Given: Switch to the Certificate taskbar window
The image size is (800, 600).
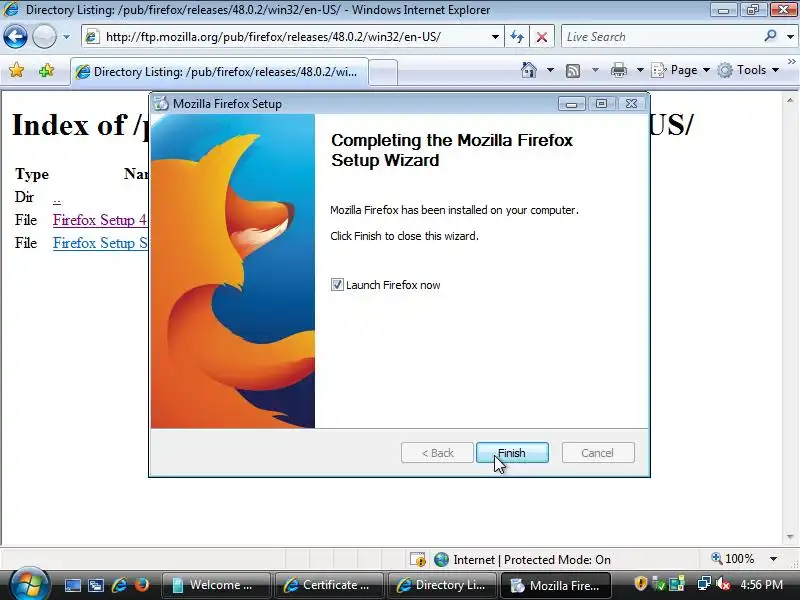Looking at the screenshot, I should coord(329,585).
